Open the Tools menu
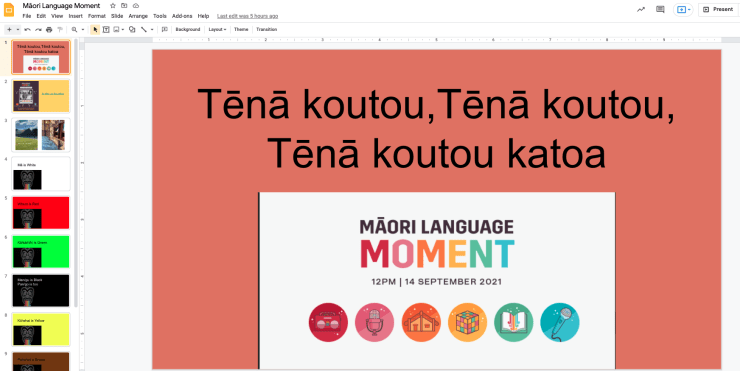This screenshot has height=371, width=740. [x=160, y=16]
